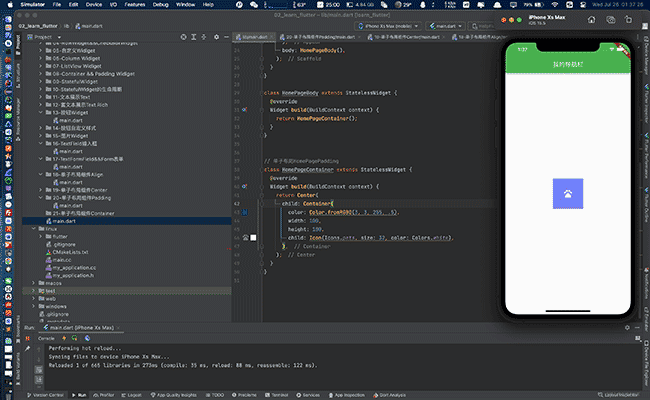
Task: Click the Hot Restart icon in Run panel
Action: (x=74, y=338)
